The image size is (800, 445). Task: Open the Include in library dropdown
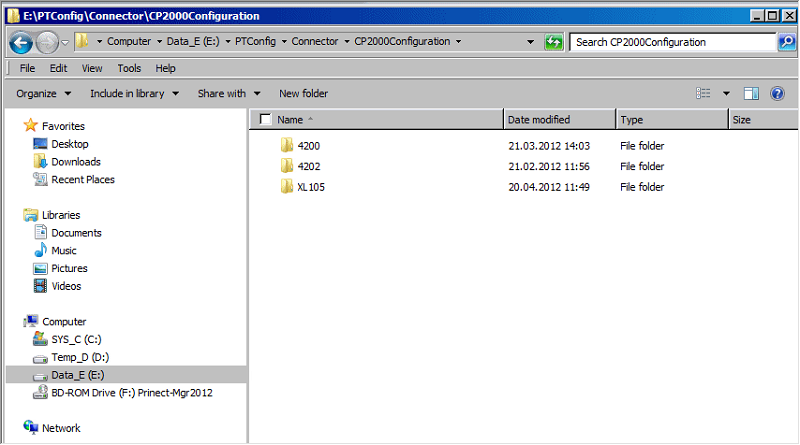[x=134, y=93]
